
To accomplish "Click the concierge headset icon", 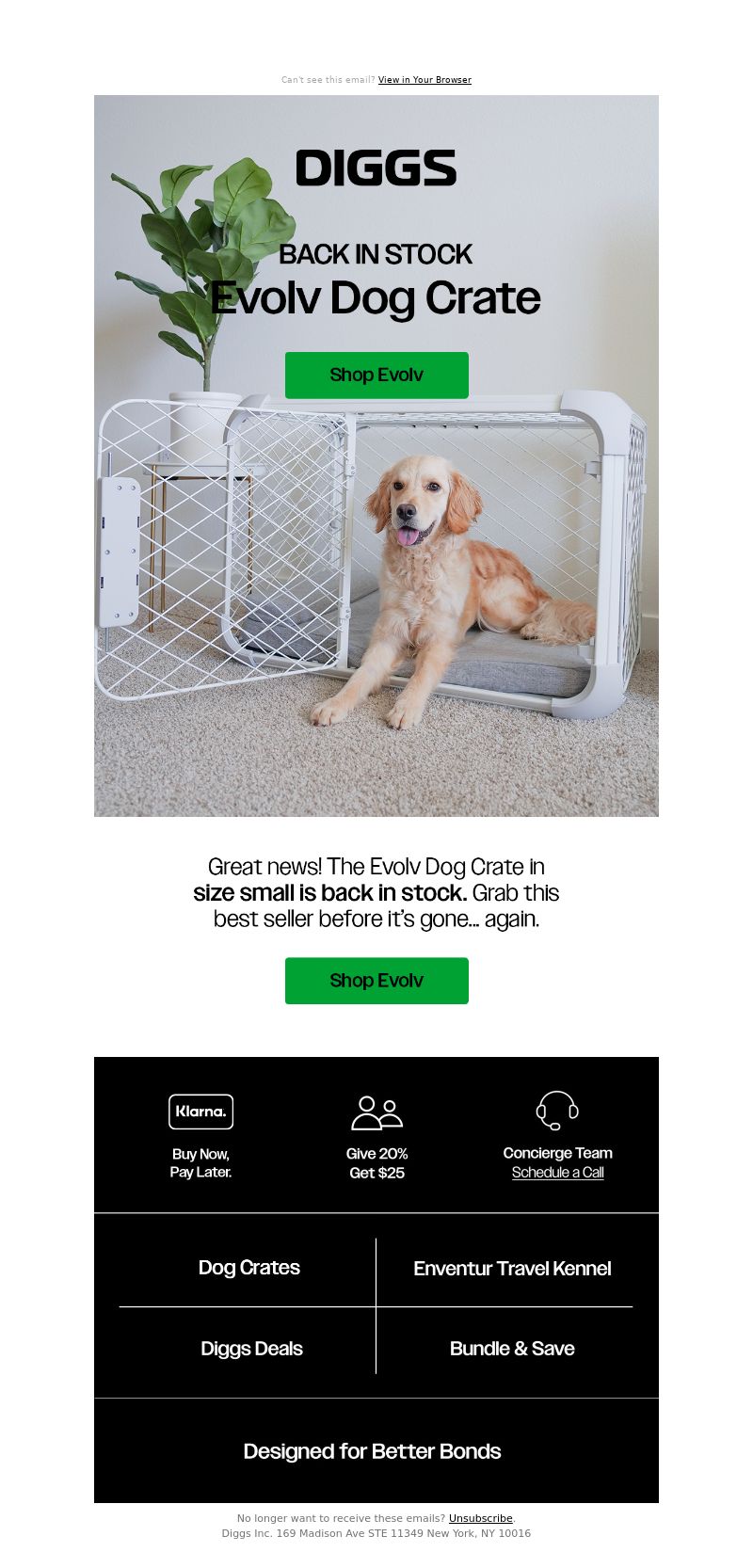I will coord(557,1111).
